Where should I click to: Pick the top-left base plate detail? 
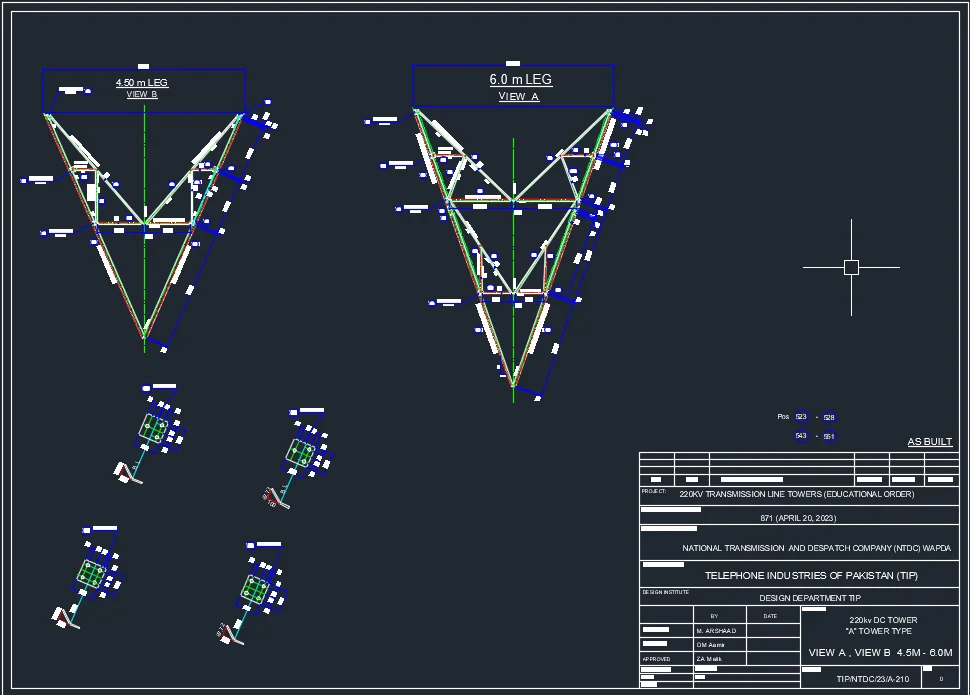point(153,428)
